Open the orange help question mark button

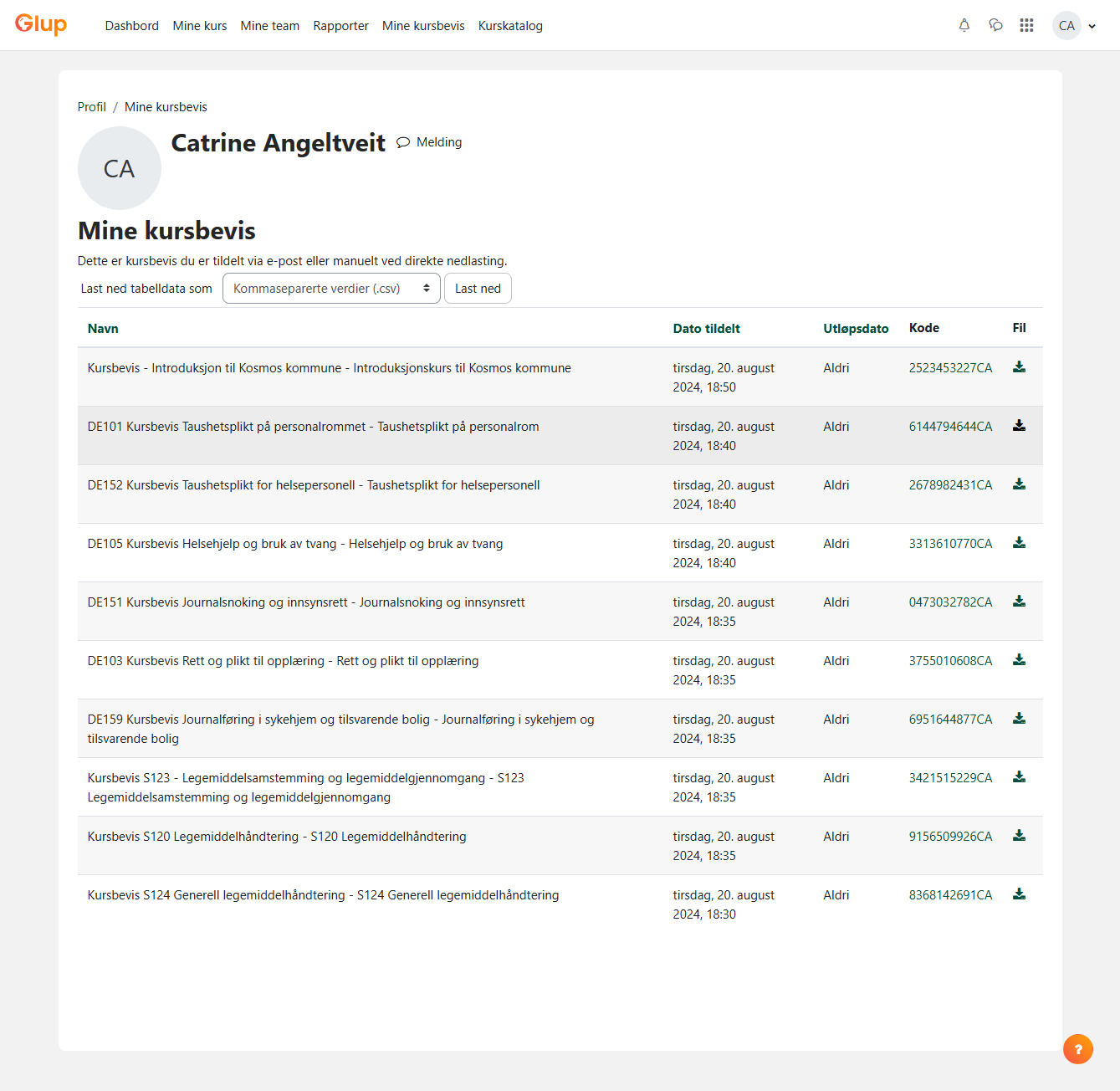tap(1078, 1049)
